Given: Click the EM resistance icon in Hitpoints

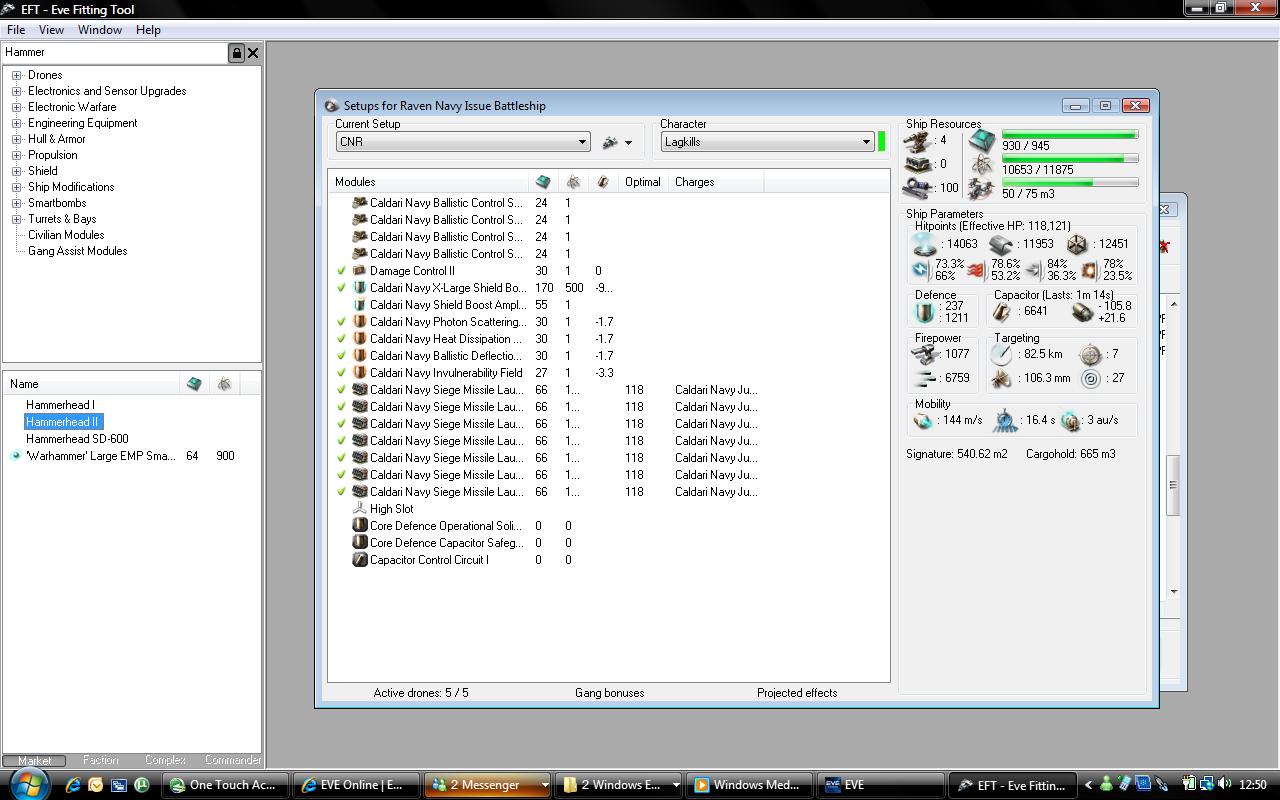Looking at the screenshot, I should [920, 270].
